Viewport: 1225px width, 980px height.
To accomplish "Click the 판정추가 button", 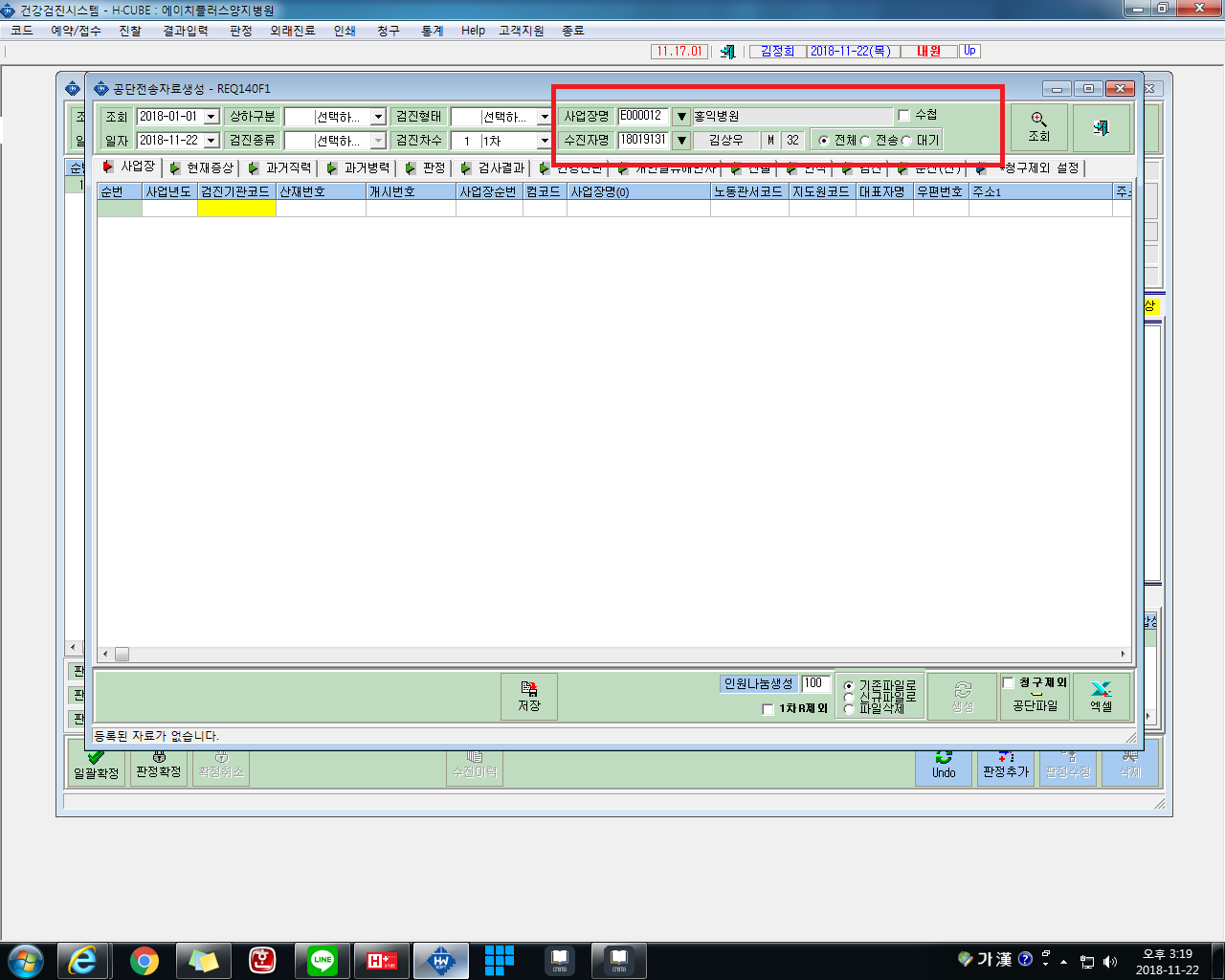I will pyautogui.click(x=1005, y=766).
